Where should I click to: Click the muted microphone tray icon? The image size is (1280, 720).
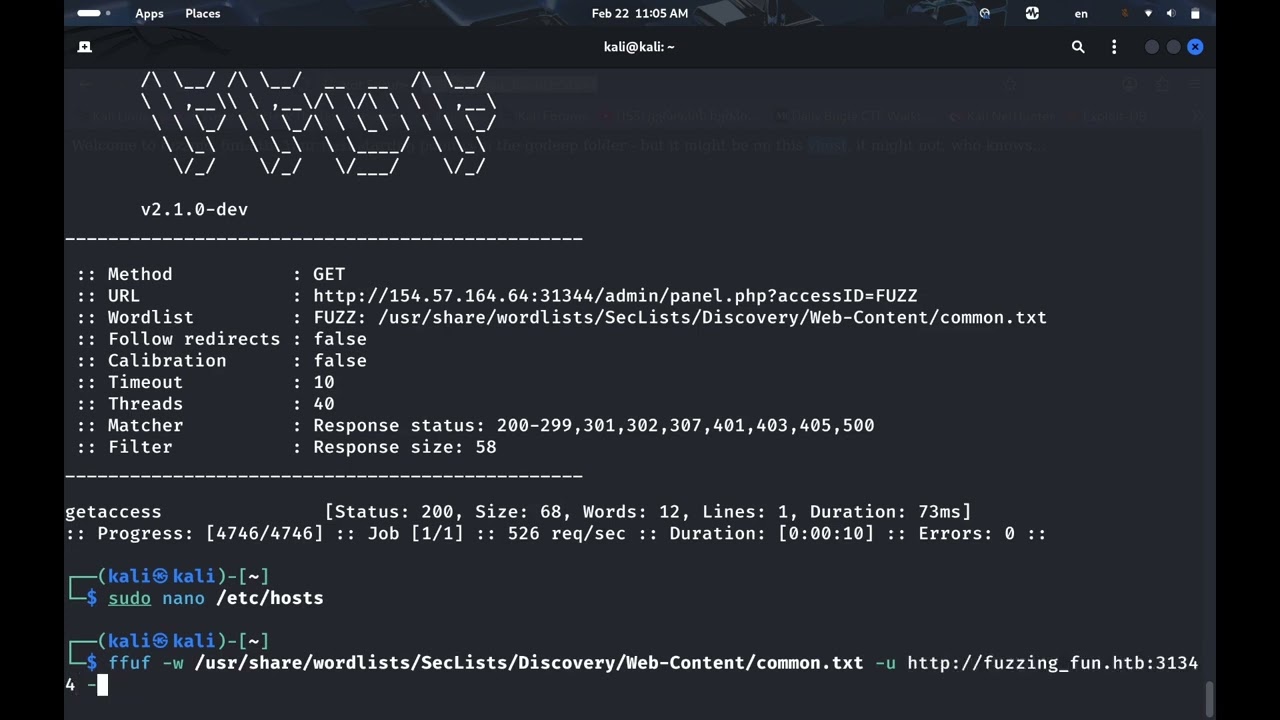coord(1125,13)
